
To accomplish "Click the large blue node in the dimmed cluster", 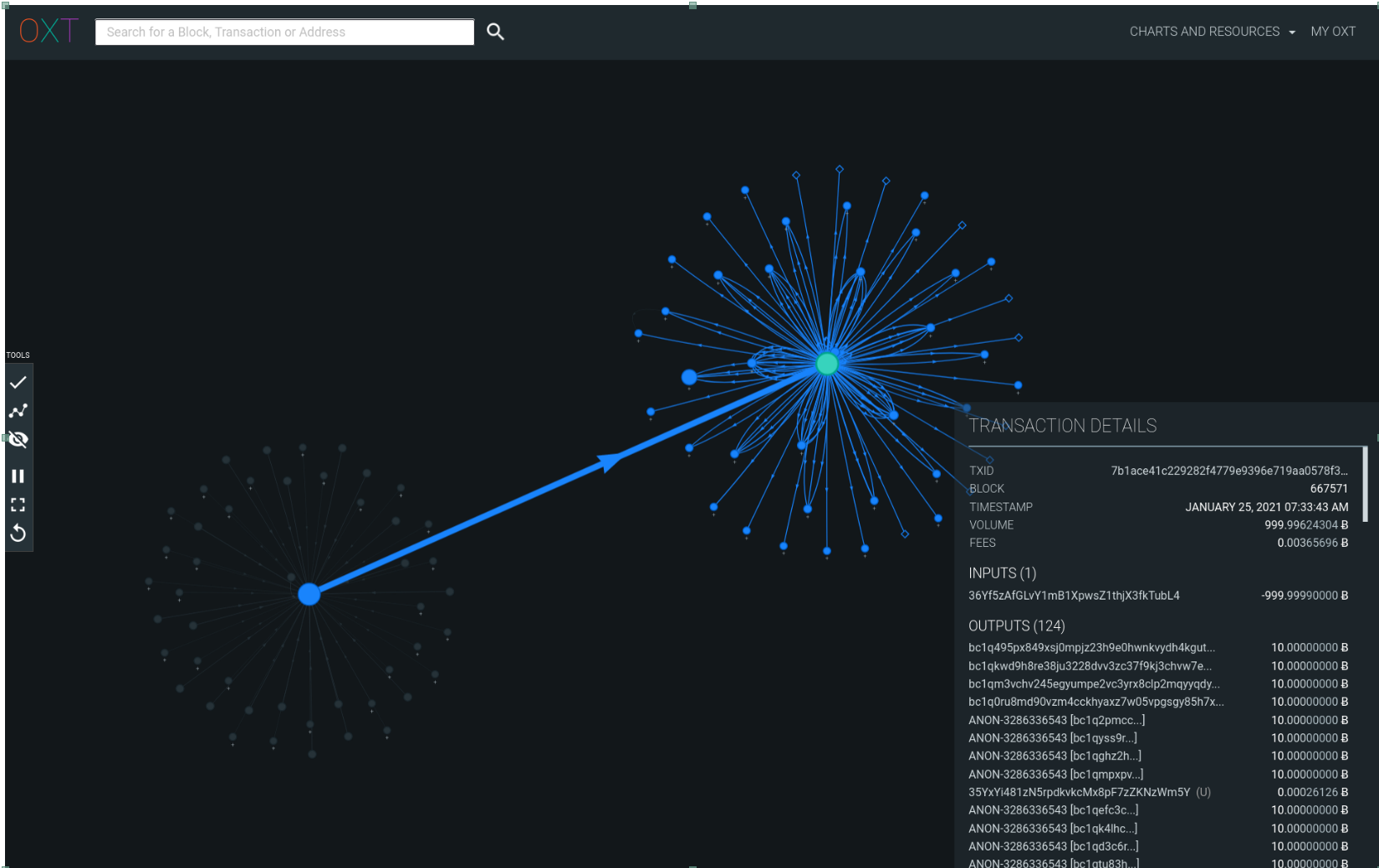I will [x=309, y=594].
